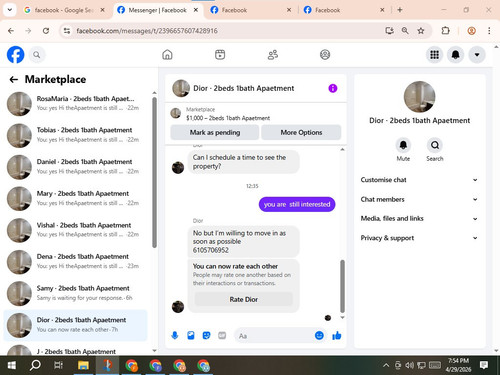Image resolution: width=500 pixels, height=375 pixels.
Task: Click Dior avatar in chat header
Action: pos(181,88)
